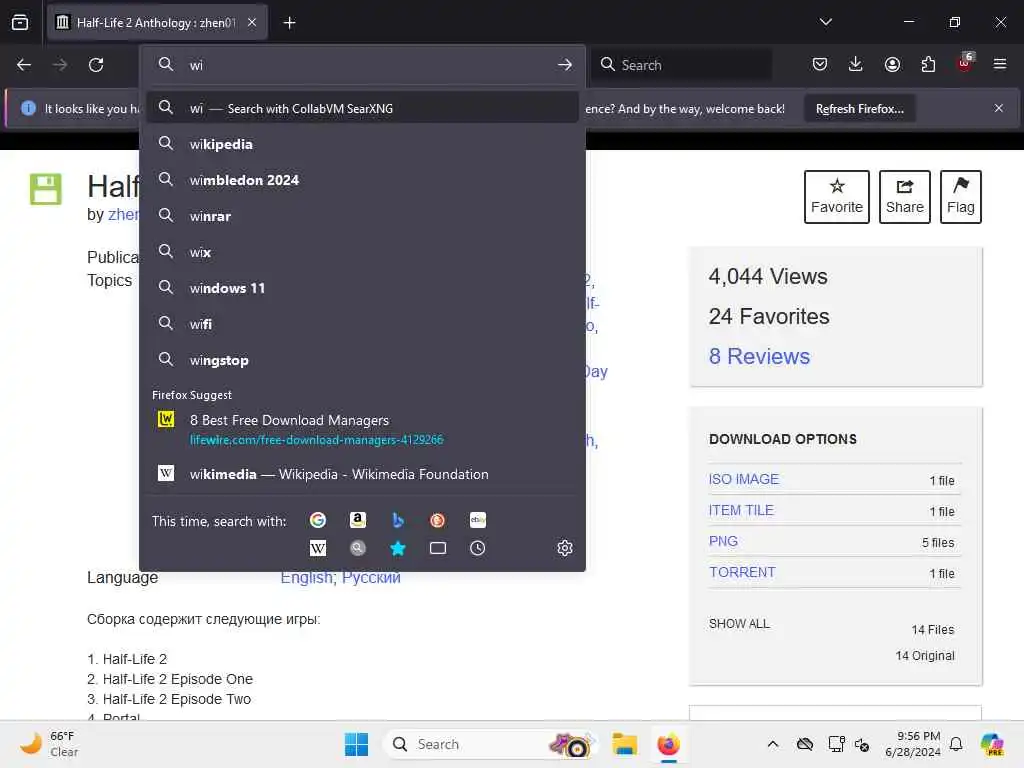The image size is (1024, 768).
Task: Click the Windows taskbar Search box
Action: click(490, 744)
